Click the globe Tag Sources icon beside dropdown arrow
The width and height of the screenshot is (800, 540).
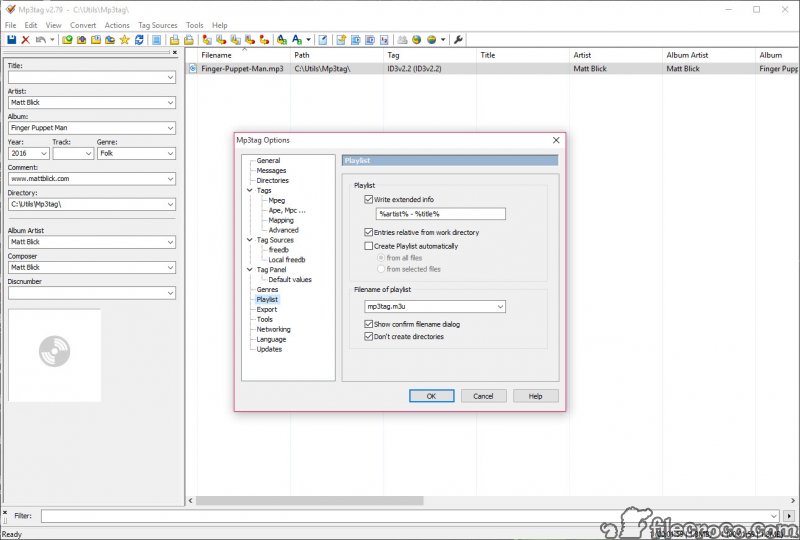[432, 40]
